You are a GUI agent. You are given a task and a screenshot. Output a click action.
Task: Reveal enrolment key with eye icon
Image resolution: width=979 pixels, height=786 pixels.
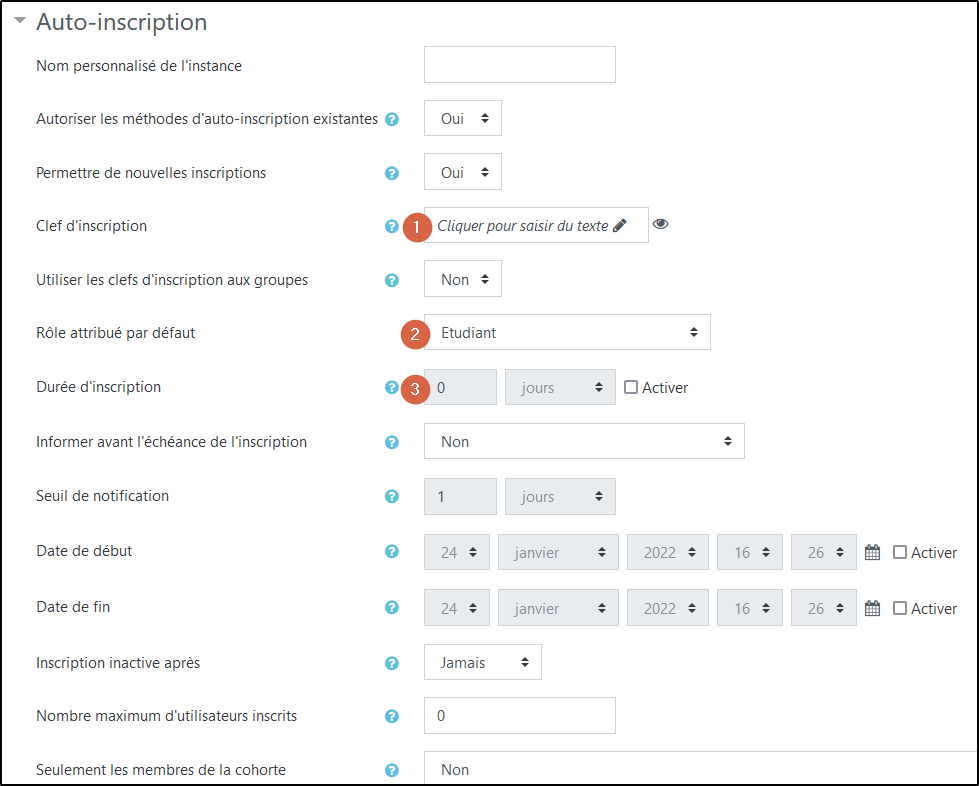660,224
